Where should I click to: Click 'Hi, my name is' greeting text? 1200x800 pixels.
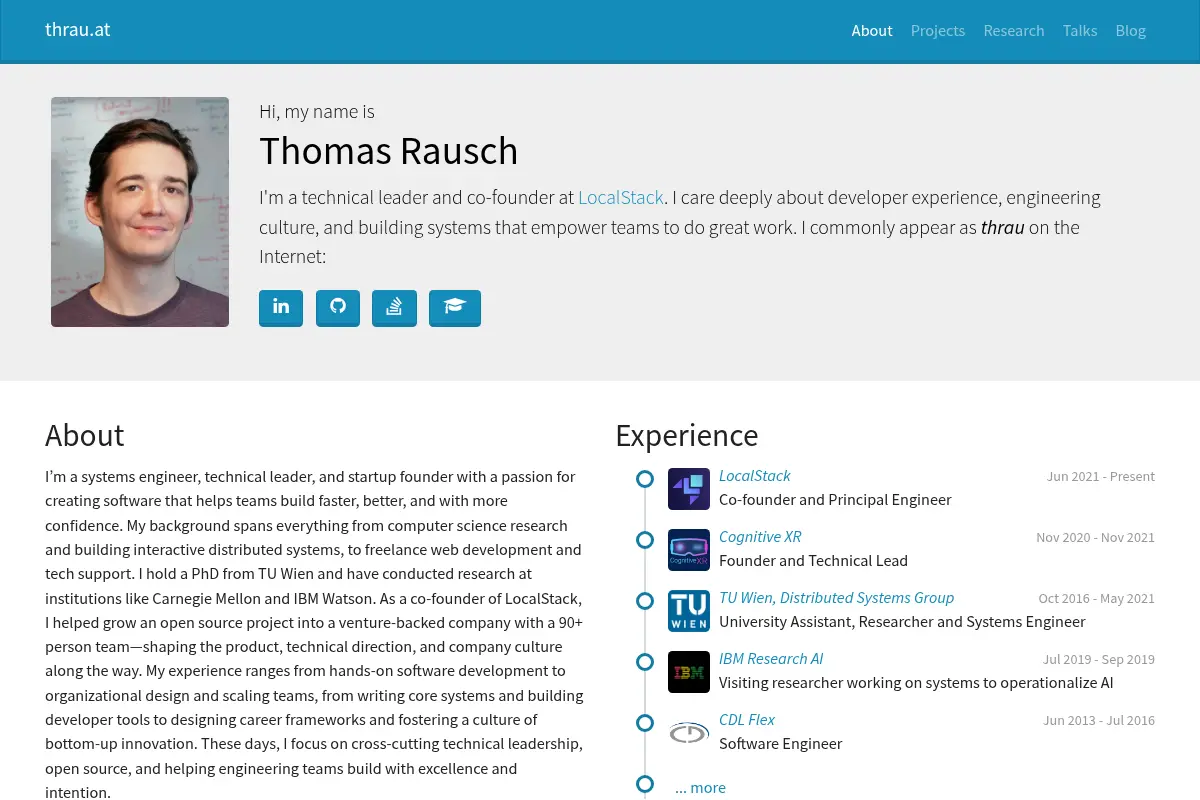[317, 112]
